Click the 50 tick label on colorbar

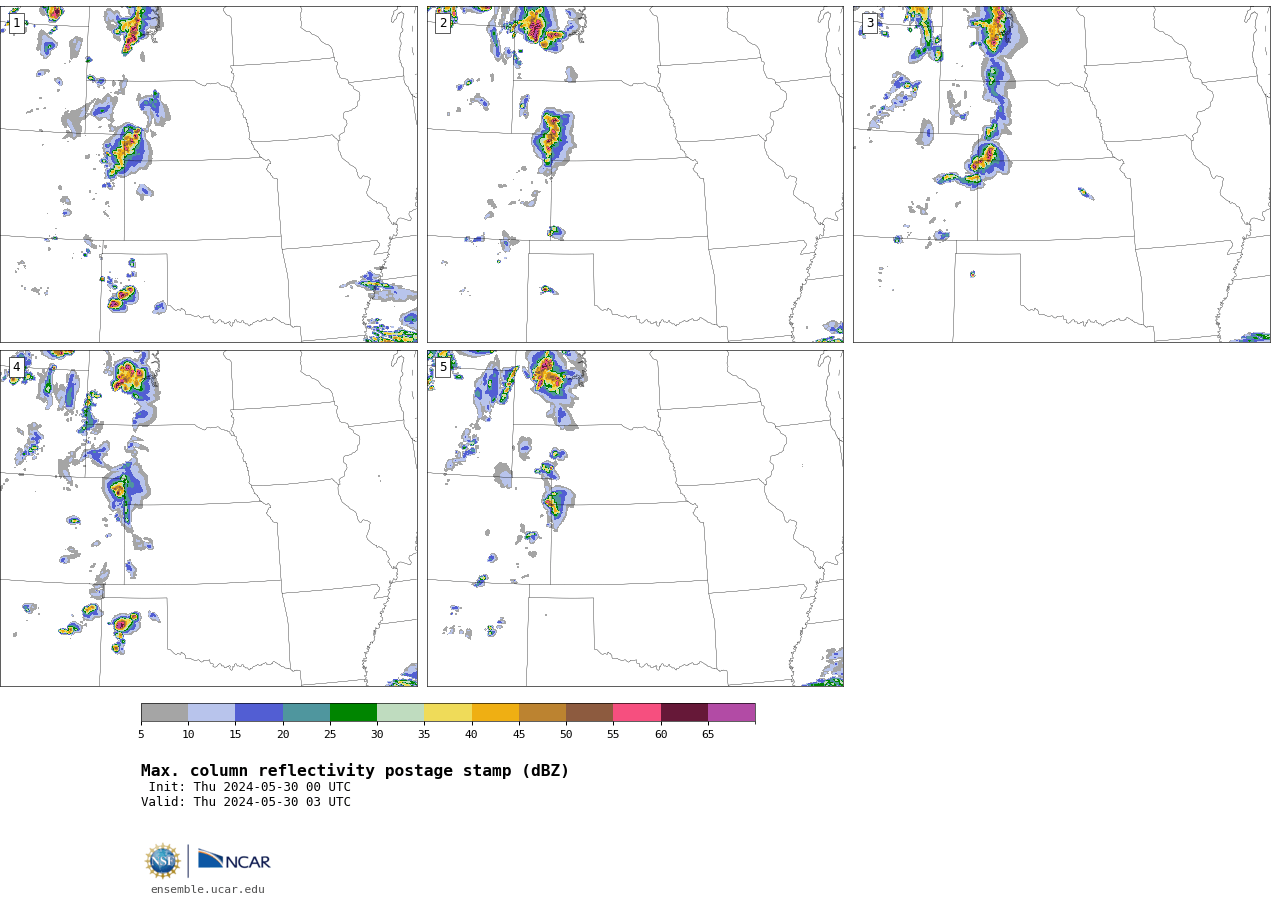click(566, 735)
